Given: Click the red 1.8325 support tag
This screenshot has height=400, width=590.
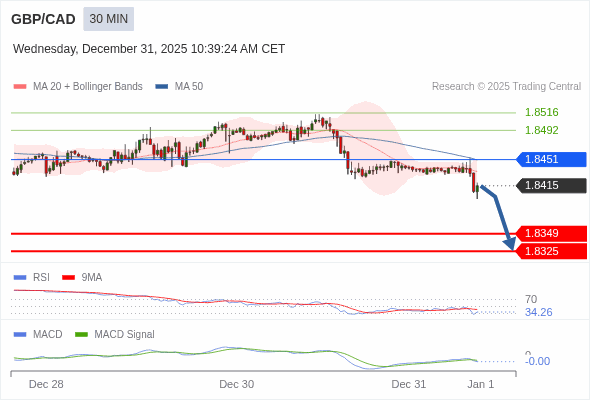Looking at the screenshot, I should tap(551, 251).
